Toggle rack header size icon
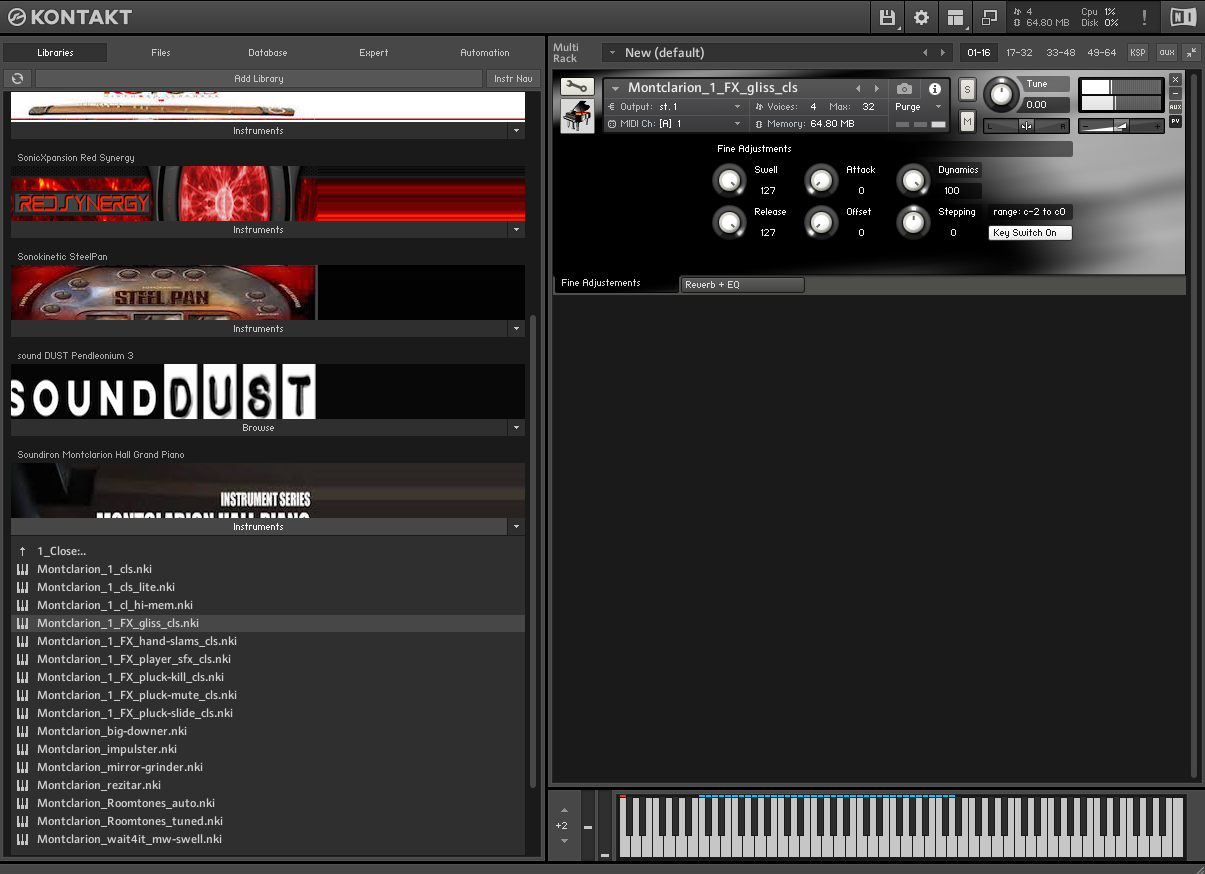The height and width of the screenshot is (874, 1205). [1192, 52]
